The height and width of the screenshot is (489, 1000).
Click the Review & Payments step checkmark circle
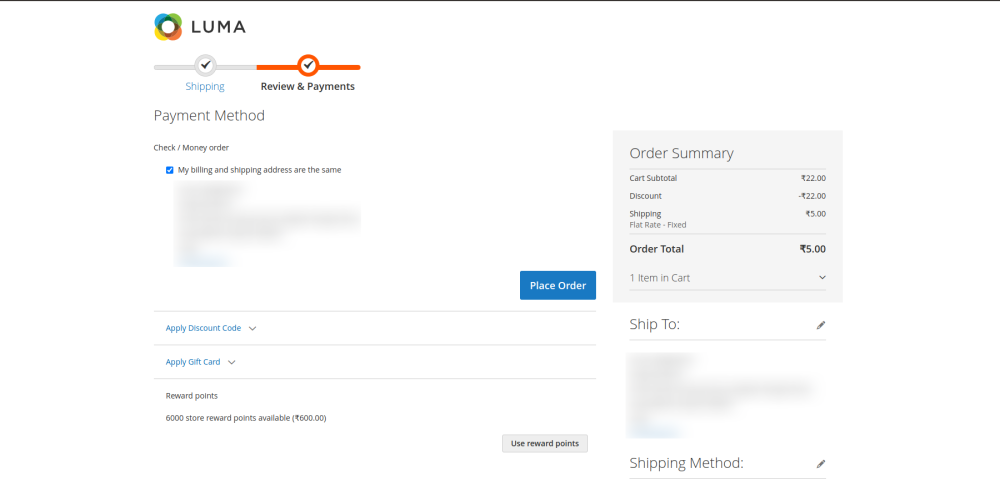pyautogui.click(x=308, y=66)
